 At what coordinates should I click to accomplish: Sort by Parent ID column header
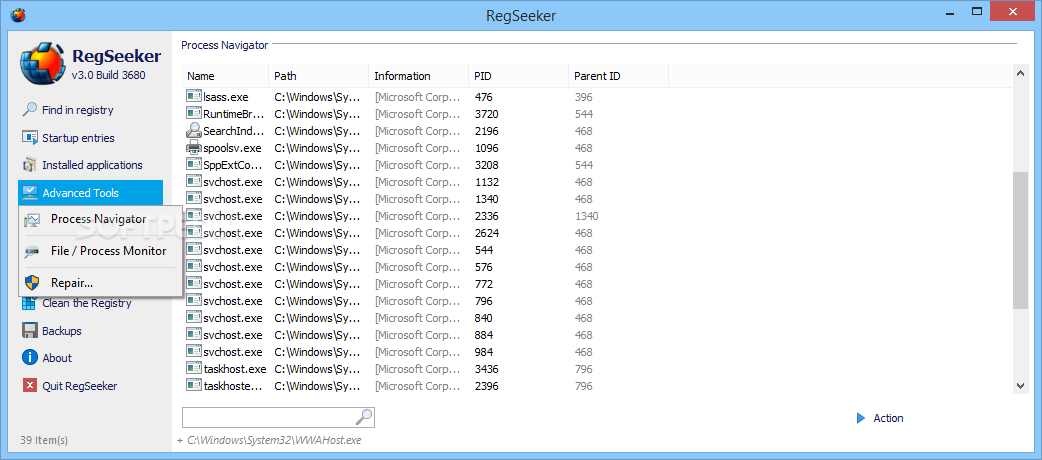(619, 76)
